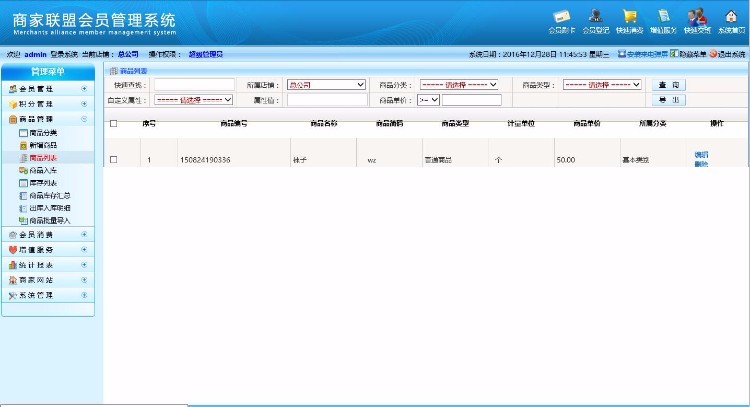Go to 系统首页 house icon

point(731,16)
